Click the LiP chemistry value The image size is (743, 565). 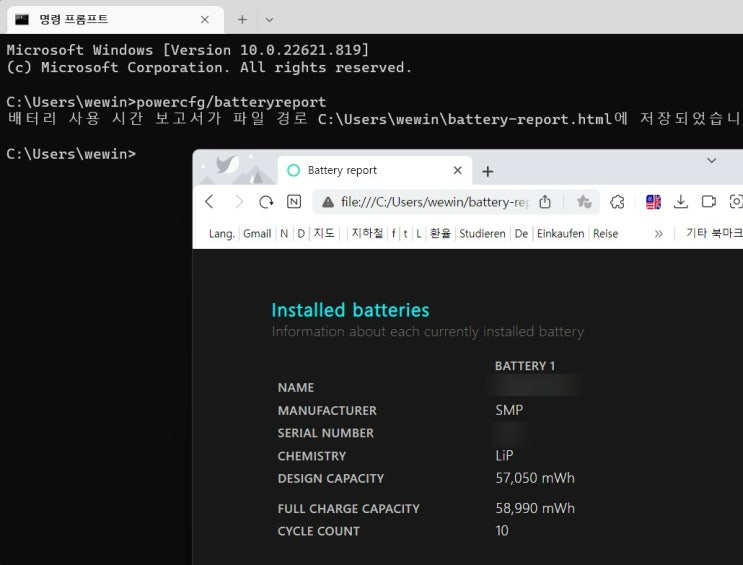(504, 456)
